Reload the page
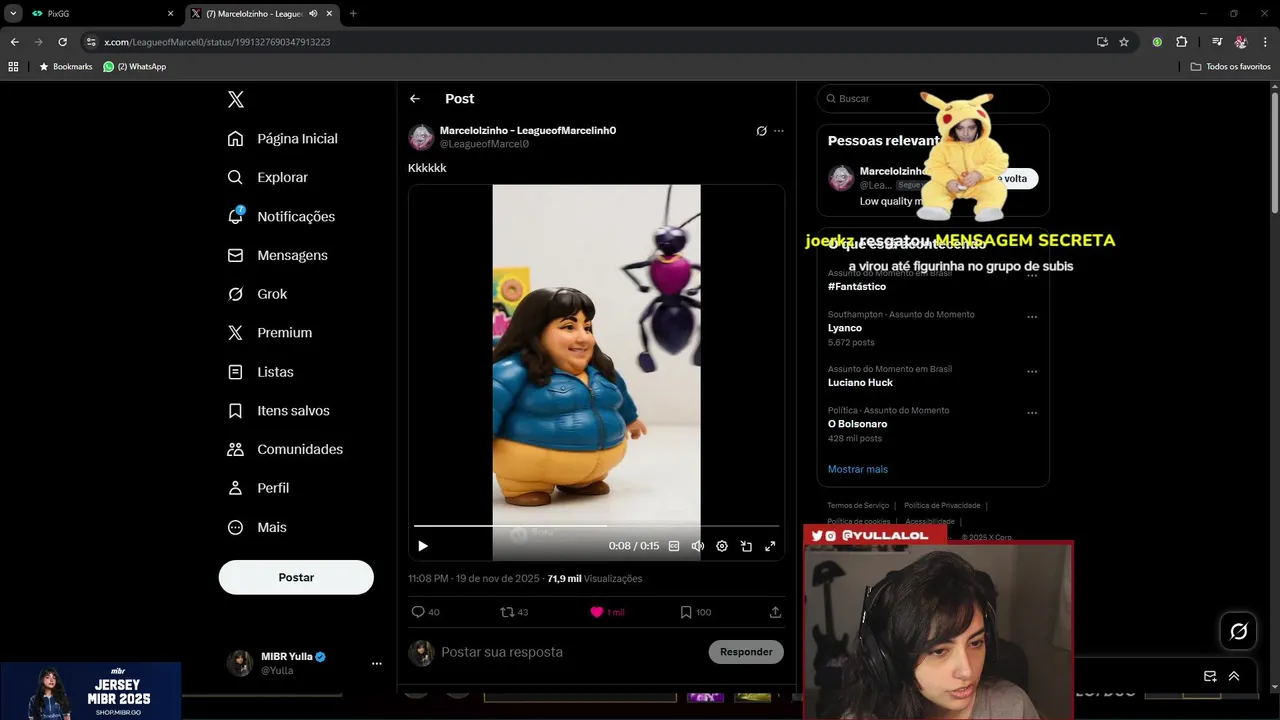Screen dimensions: 1280x720 pos(62,42)
